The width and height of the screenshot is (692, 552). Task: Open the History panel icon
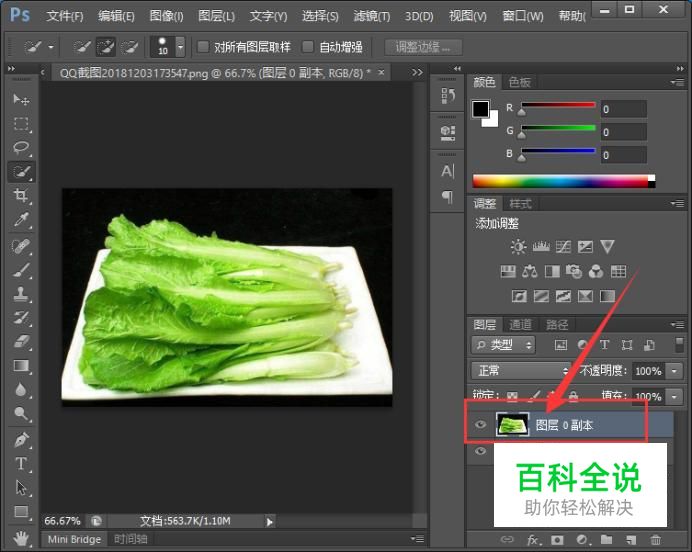tap(448, 95)
